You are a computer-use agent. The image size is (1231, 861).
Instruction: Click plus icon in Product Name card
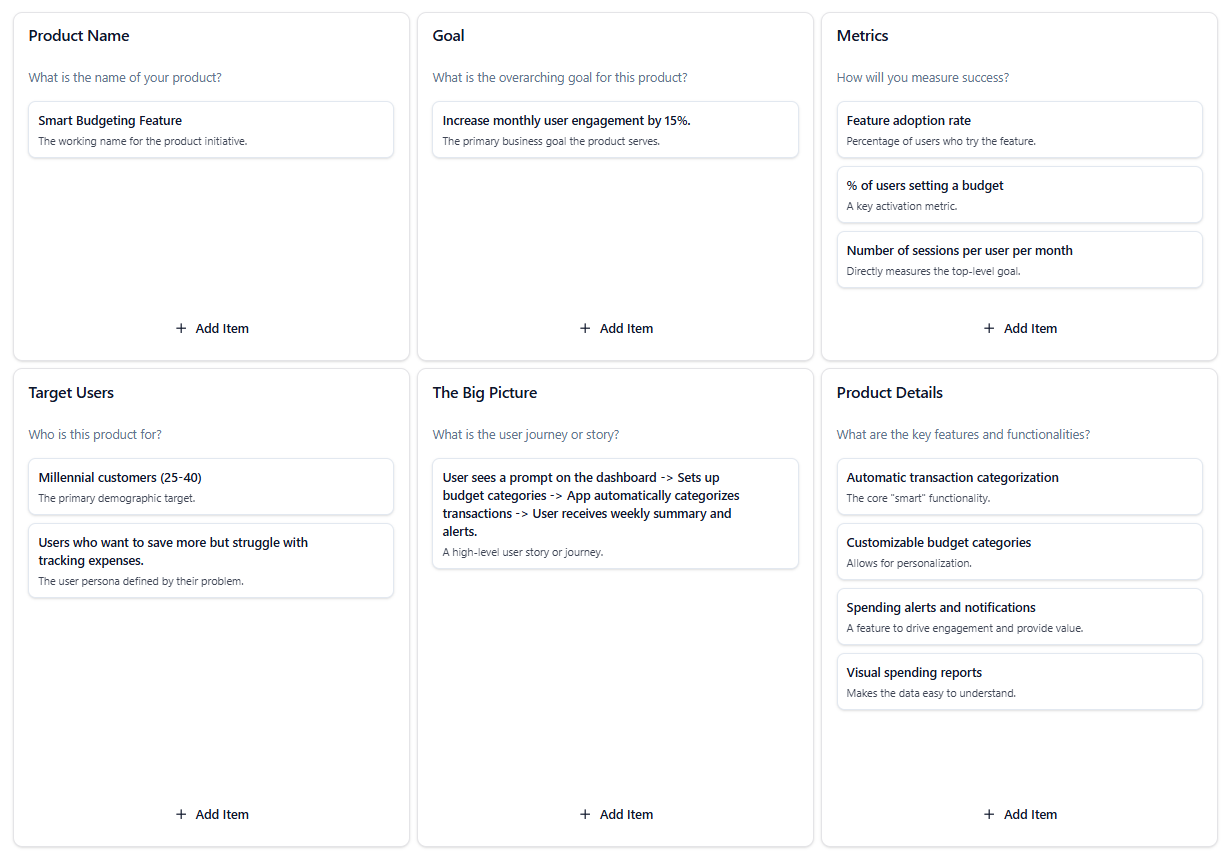(181, 328)
